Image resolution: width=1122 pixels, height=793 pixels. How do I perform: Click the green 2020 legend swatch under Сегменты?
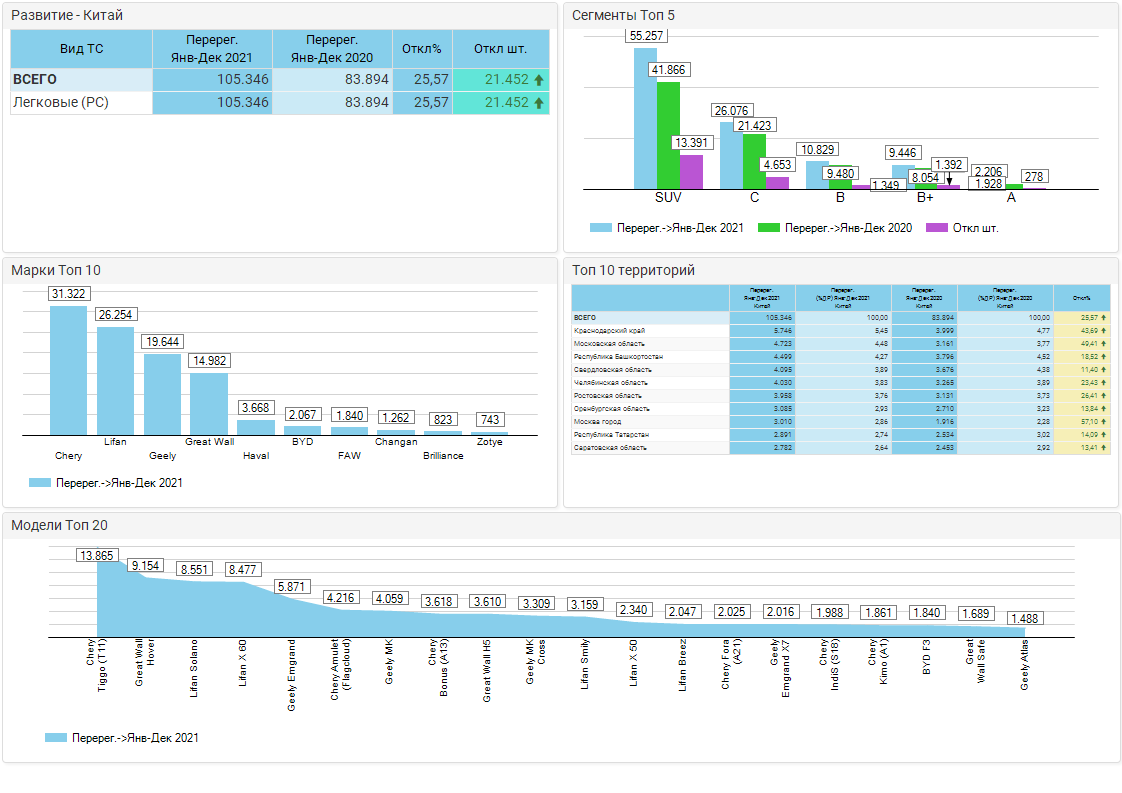(x=768, y=228)
